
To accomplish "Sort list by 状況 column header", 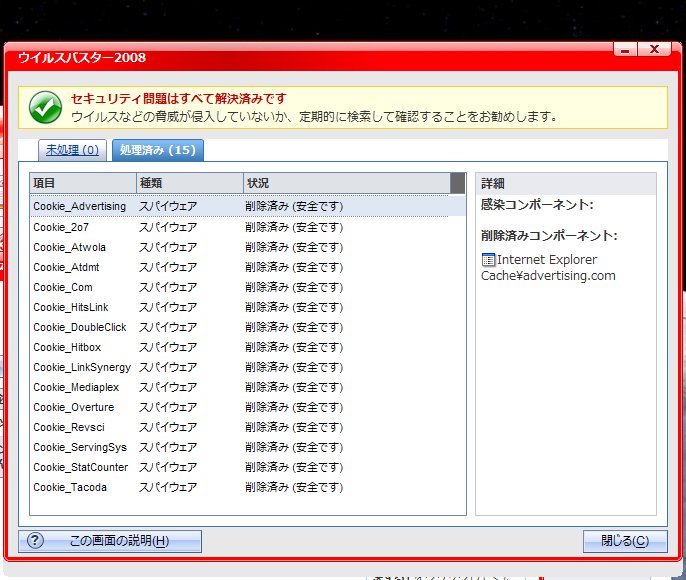I will [x=346, y=183].
